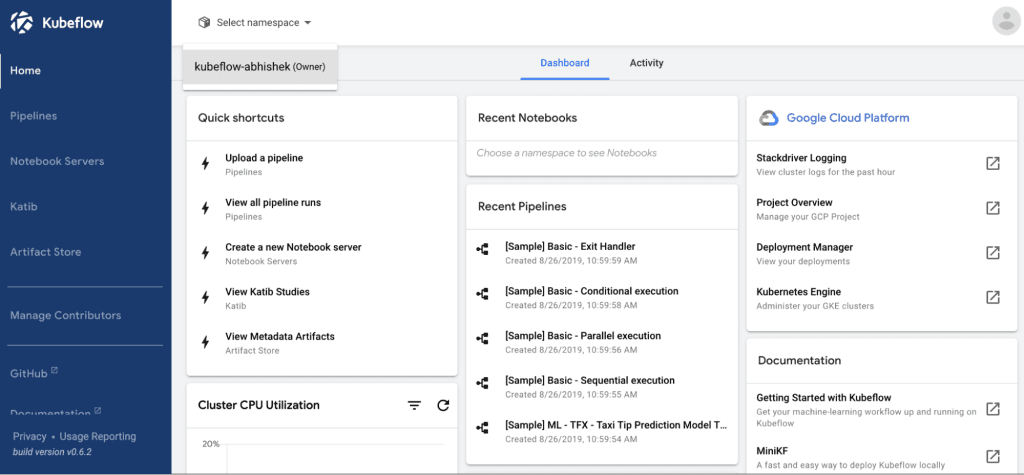The image size is (1024, 475).
Task: Open external link icon for Deployment Manager
Action: tap(993, 253)
